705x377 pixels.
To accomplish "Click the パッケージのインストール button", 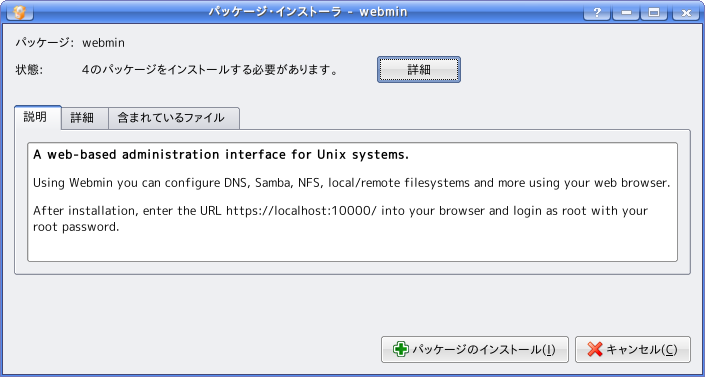I will (x=475, y=350).
